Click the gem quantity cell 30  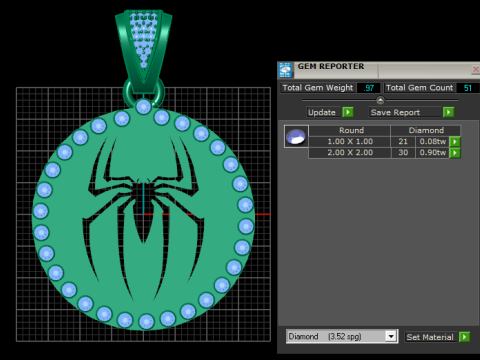tap(403, 153)
